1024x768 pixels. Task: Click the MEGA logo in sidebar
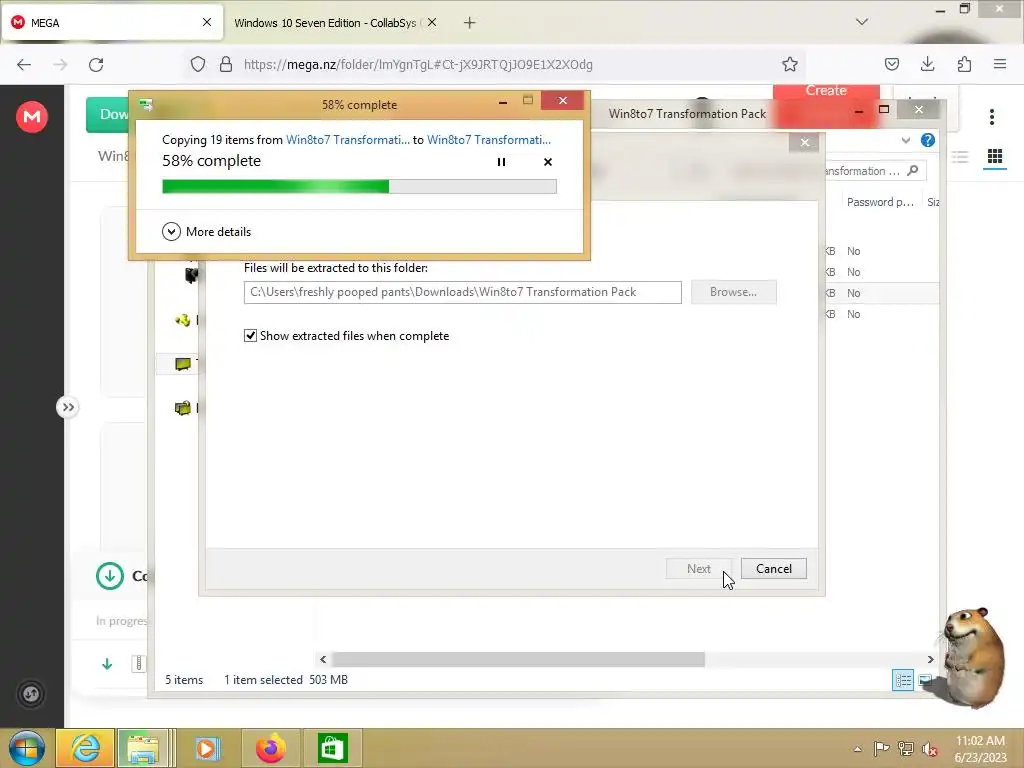point(32,117)
